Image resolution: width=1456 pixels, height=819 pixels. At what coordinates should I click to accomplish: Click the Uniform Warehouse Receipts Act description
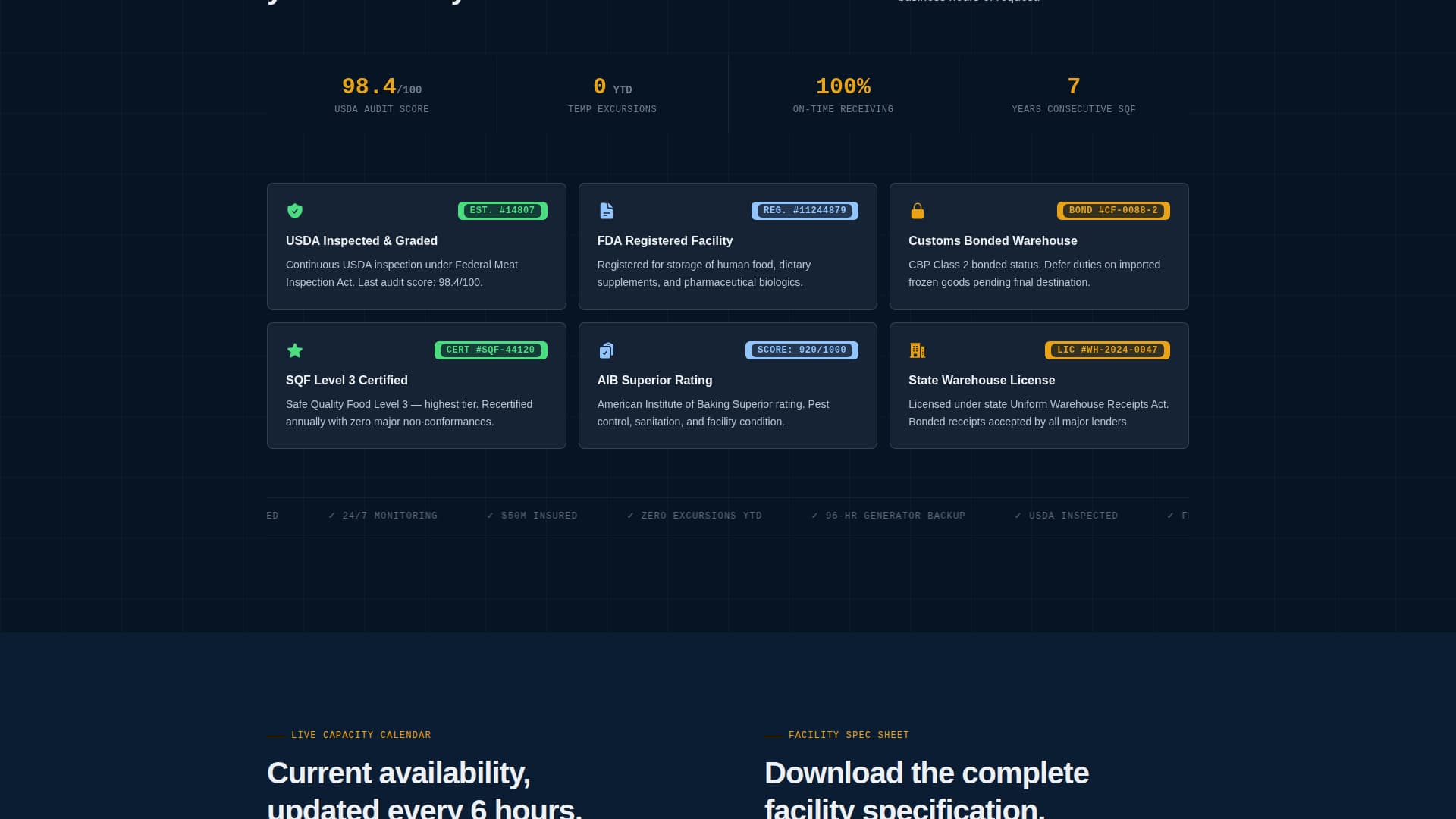click(x=1039, y=413)
